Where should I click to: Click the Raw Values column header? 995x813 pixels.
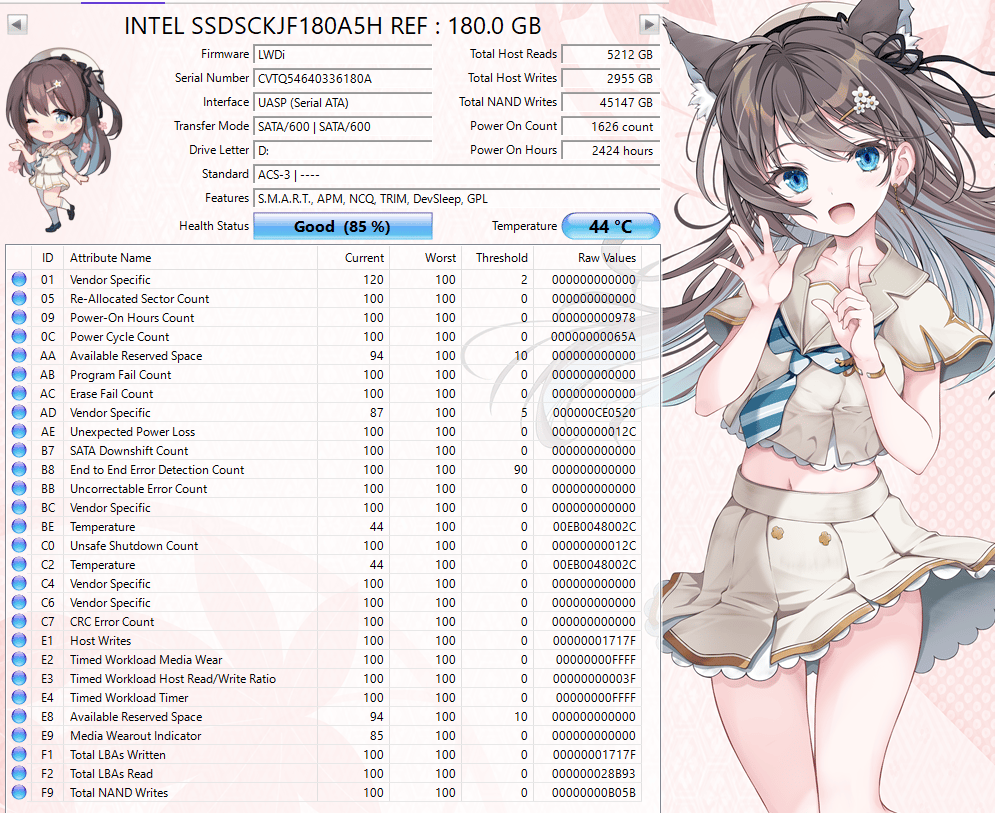click(588, 258)
